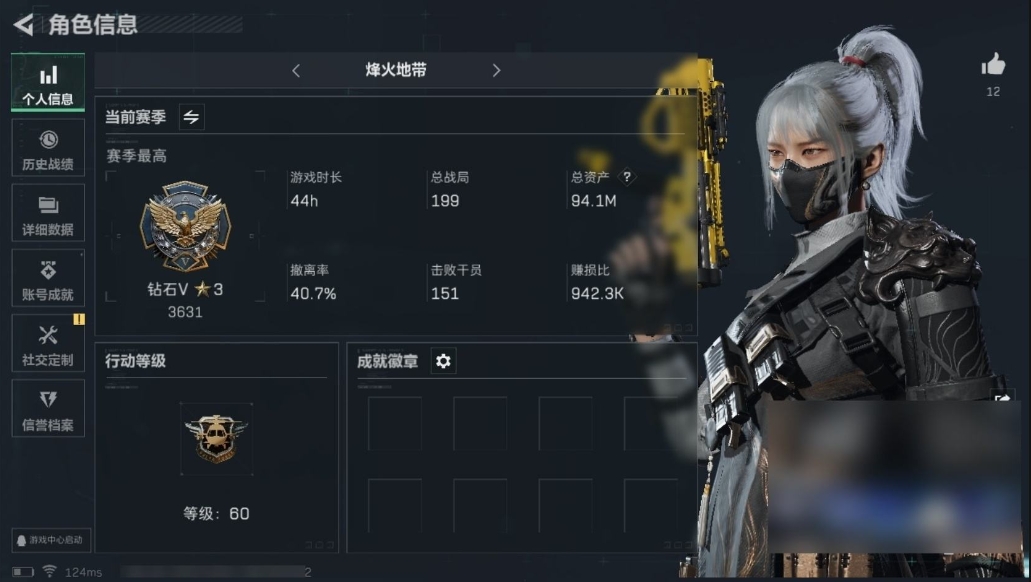This screenshot has height=582, width=1031.
Task: Select the first empty 成就徽章 slot
Action: click(x=395, y=423)
